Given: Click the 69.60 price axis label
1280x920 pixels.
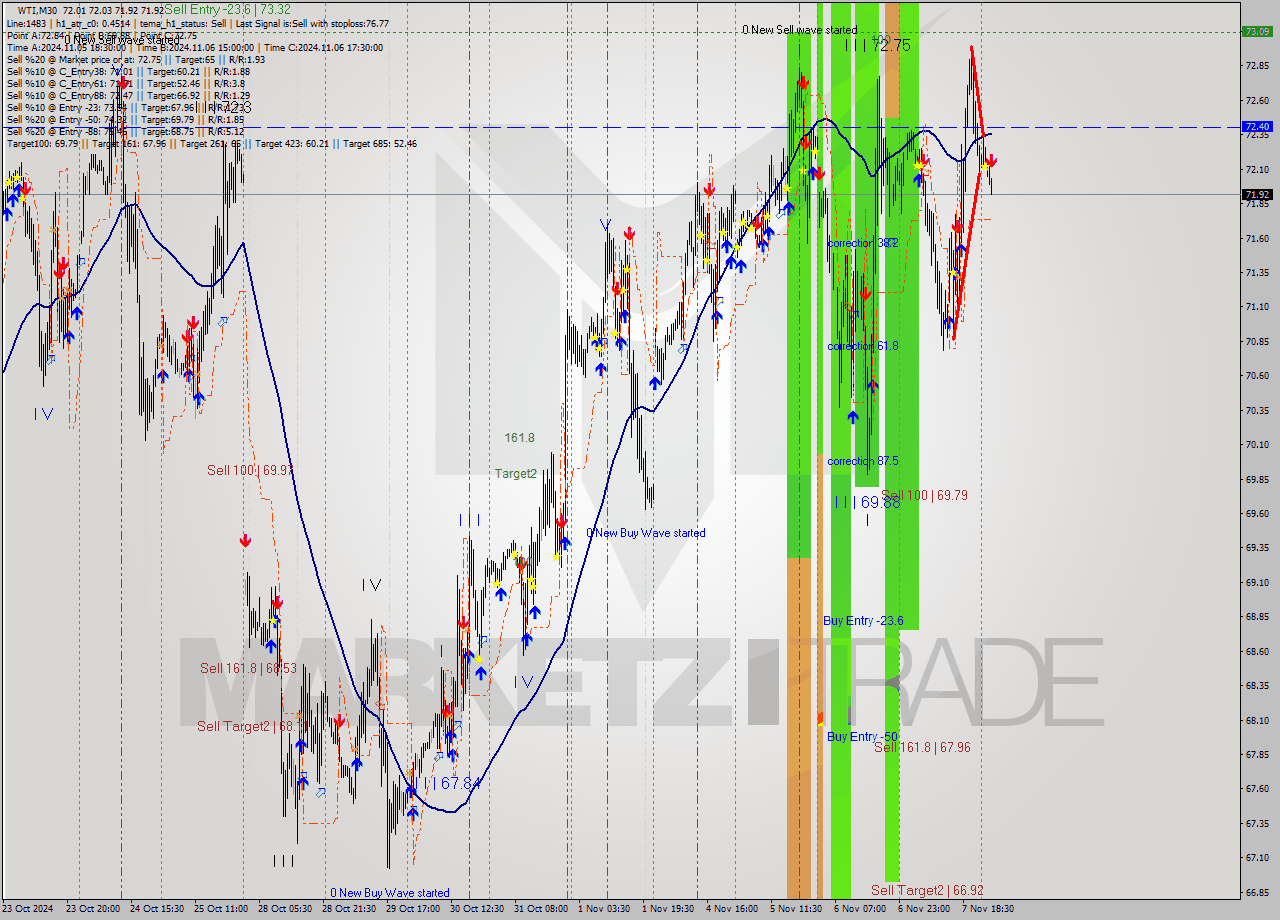Looking at the screenshot, I should (x=1257, y=514).
